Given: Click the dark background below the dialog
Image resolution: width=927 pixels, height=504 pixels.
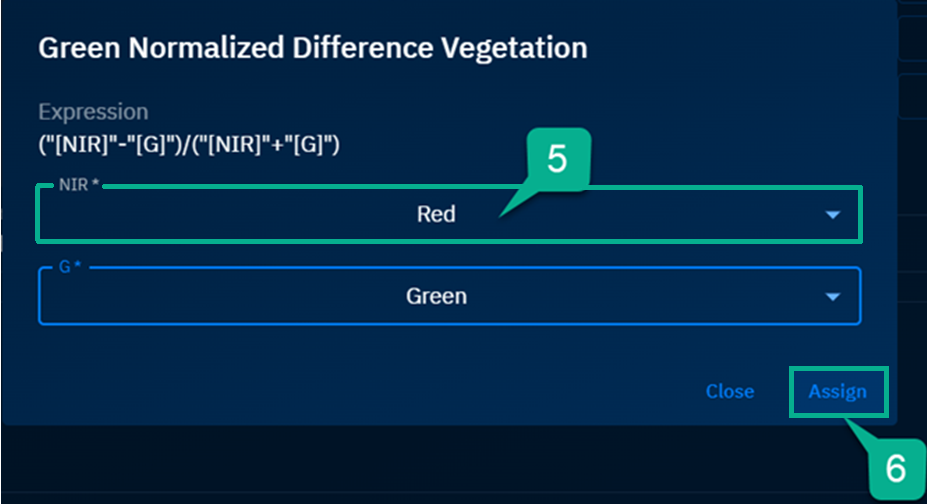Looking at the screenshot, I should [x=400, y=465].
